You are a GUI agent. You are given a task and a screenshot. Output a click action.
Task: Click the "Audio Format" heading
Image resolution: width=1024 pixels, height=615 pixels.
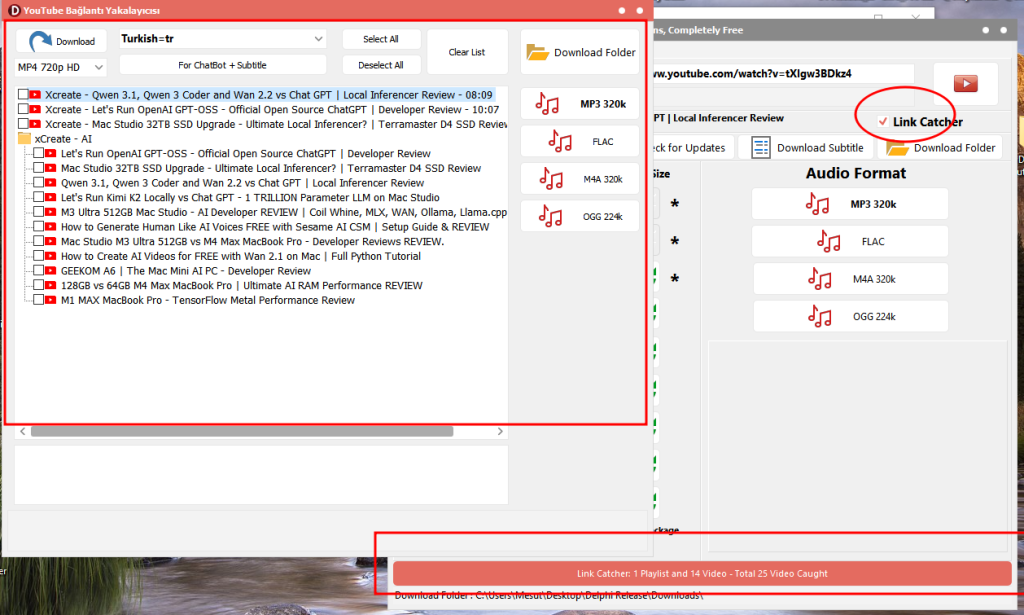(x=856, y=173)
